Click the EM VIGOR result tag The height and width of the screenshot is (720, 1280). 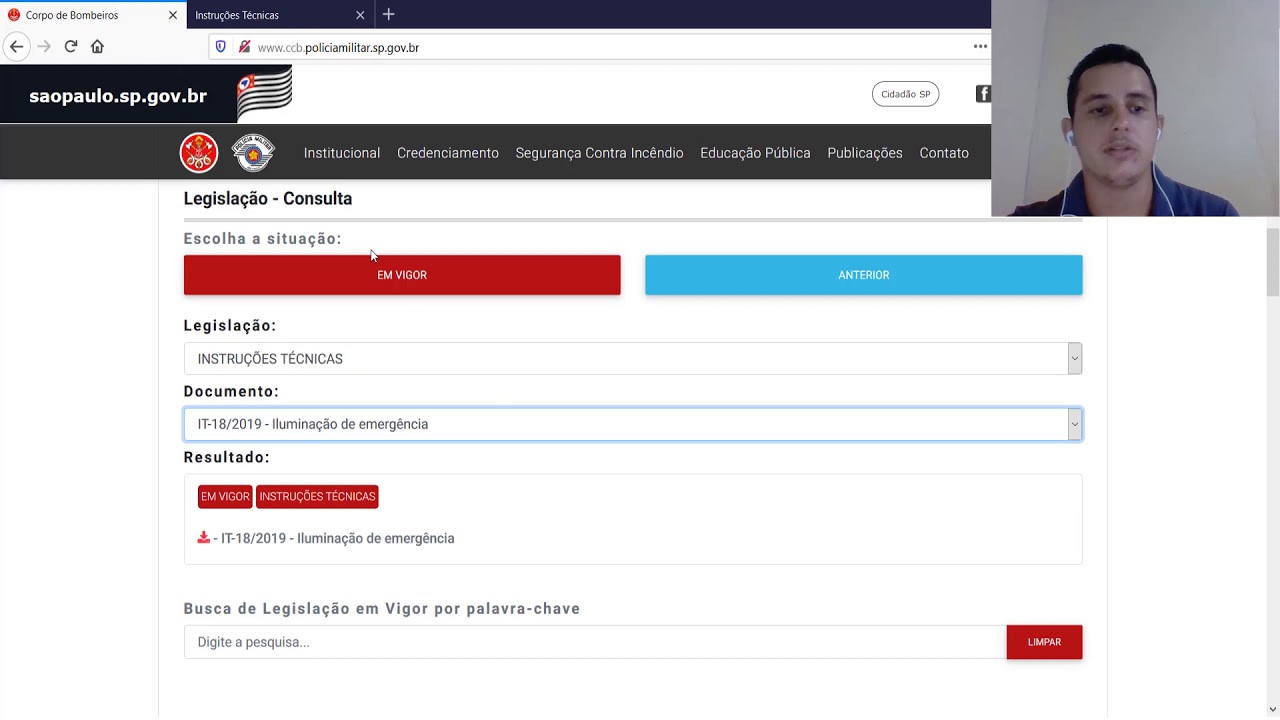(225, 496)
